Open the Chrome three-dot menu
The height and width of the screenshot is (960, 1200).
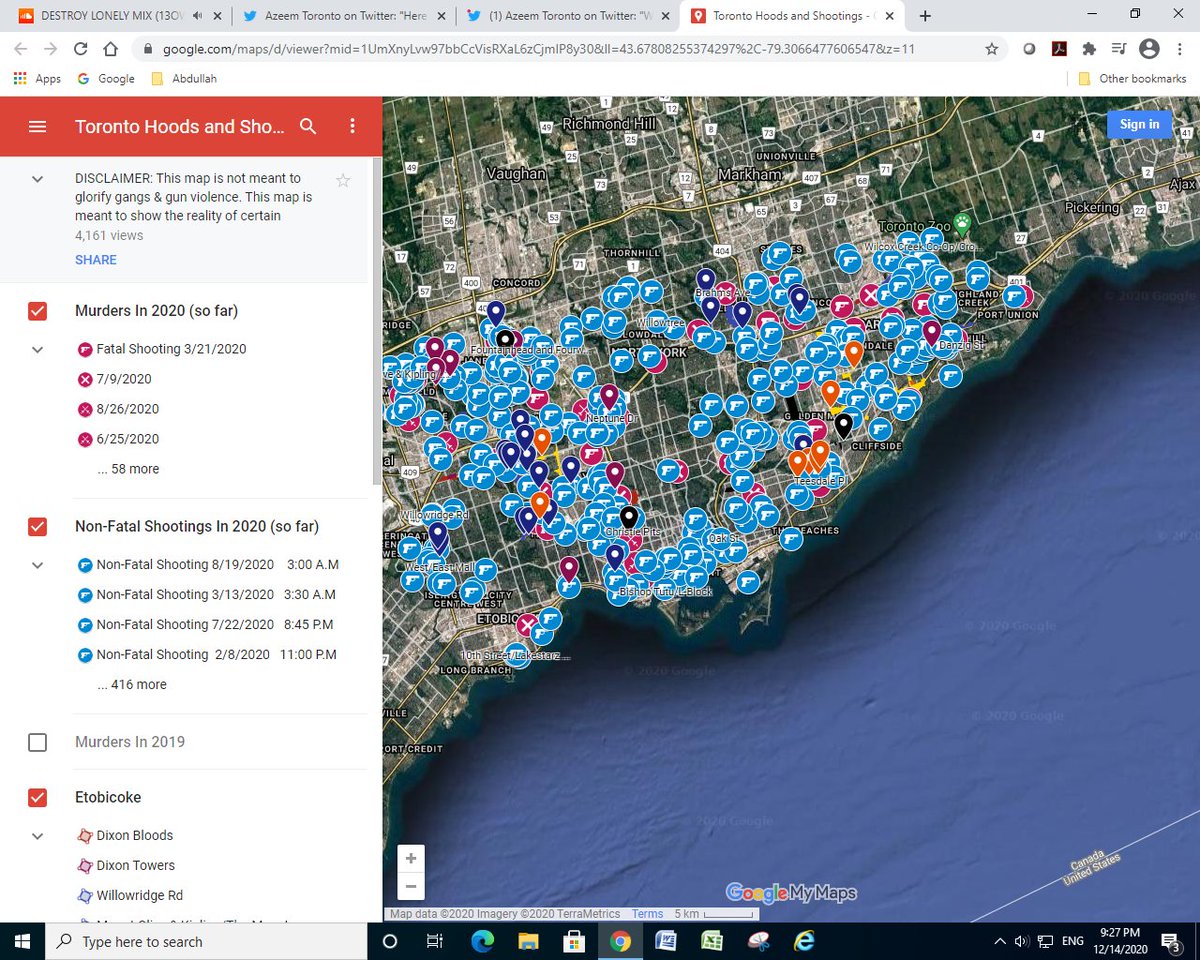(1179, 48)
